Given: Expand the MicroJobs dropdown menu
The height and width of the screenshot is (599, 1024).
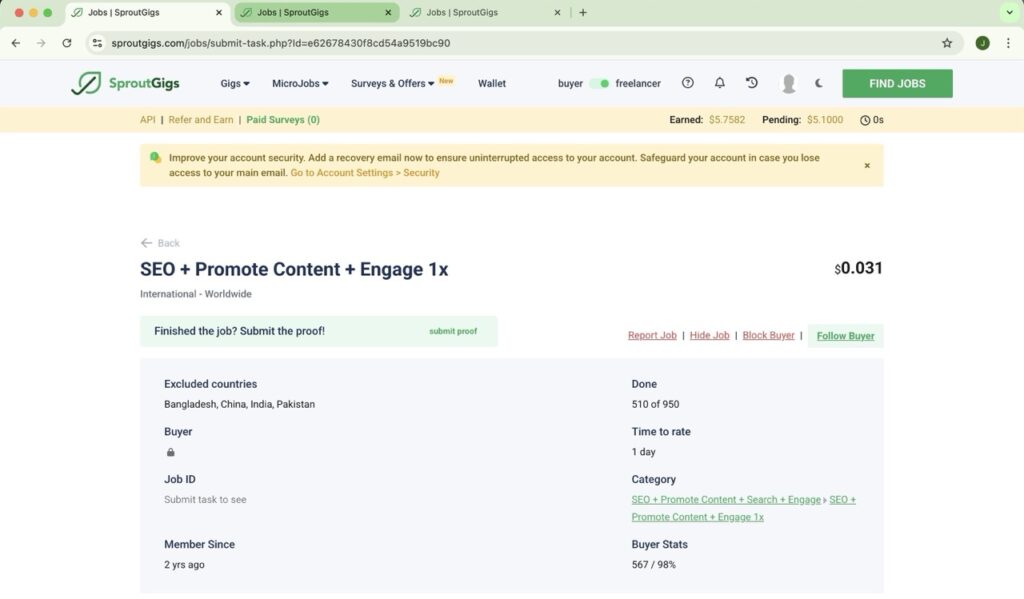Looking at the screenshot, I should (x=300, y=83).
